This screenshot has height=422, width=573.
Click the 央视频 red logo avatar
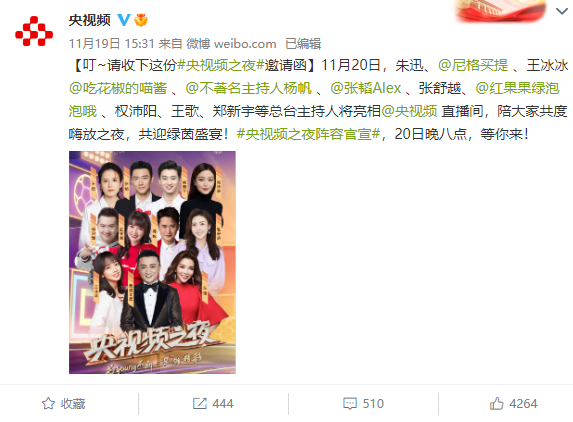click(34, 31)
